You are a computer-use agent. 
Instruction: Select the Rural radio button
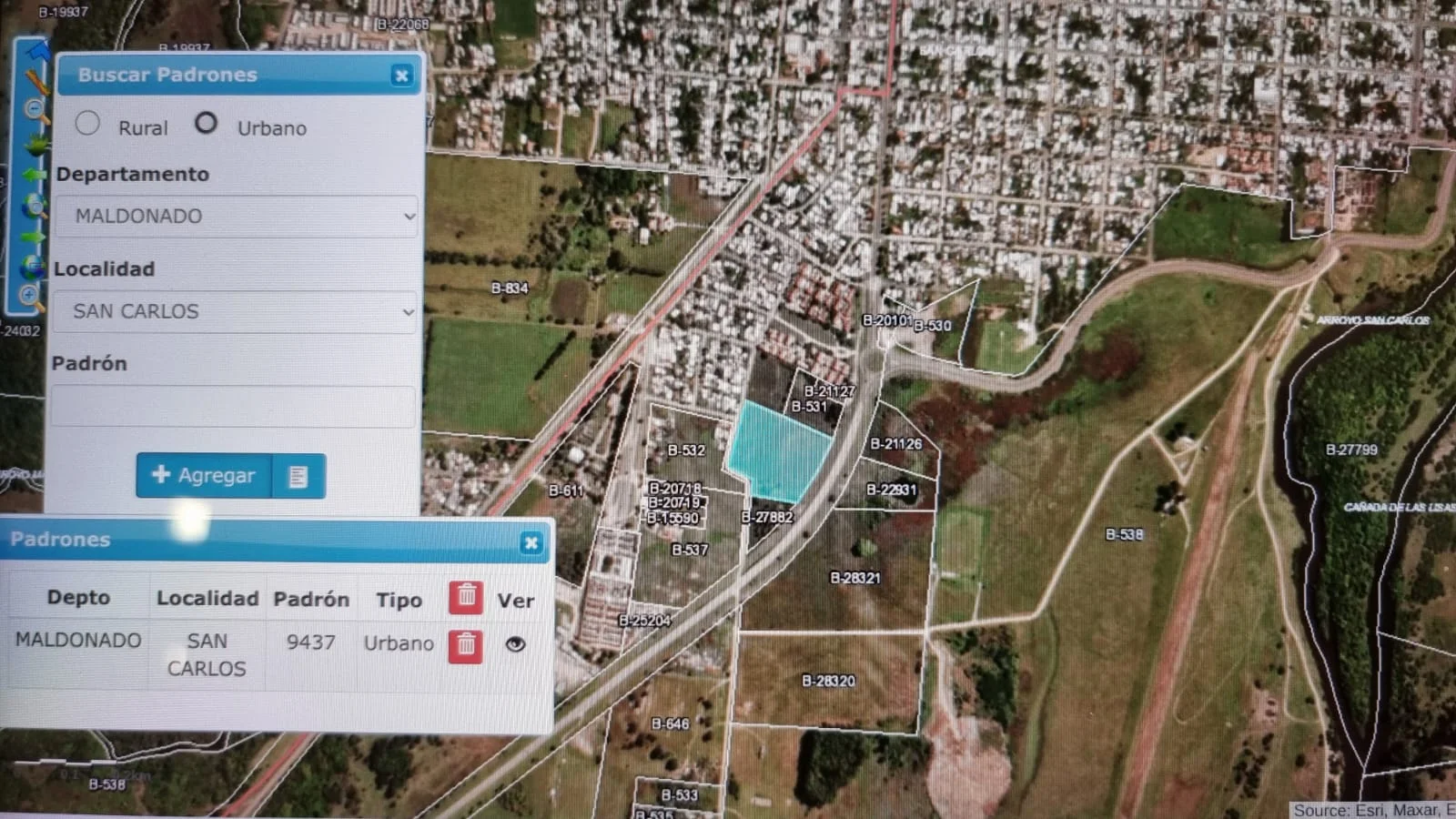[x=87, y=124]
